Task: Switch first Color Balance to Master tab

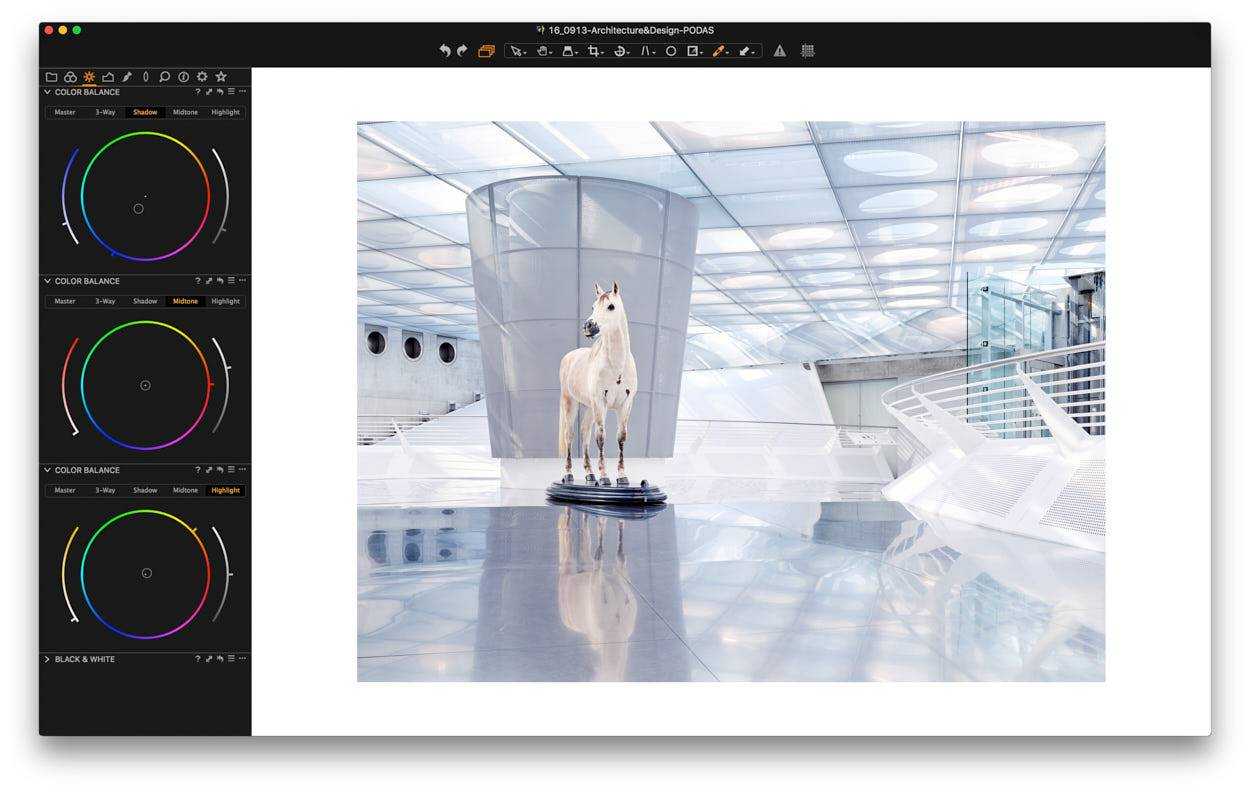Action: (x=65, y=112)
